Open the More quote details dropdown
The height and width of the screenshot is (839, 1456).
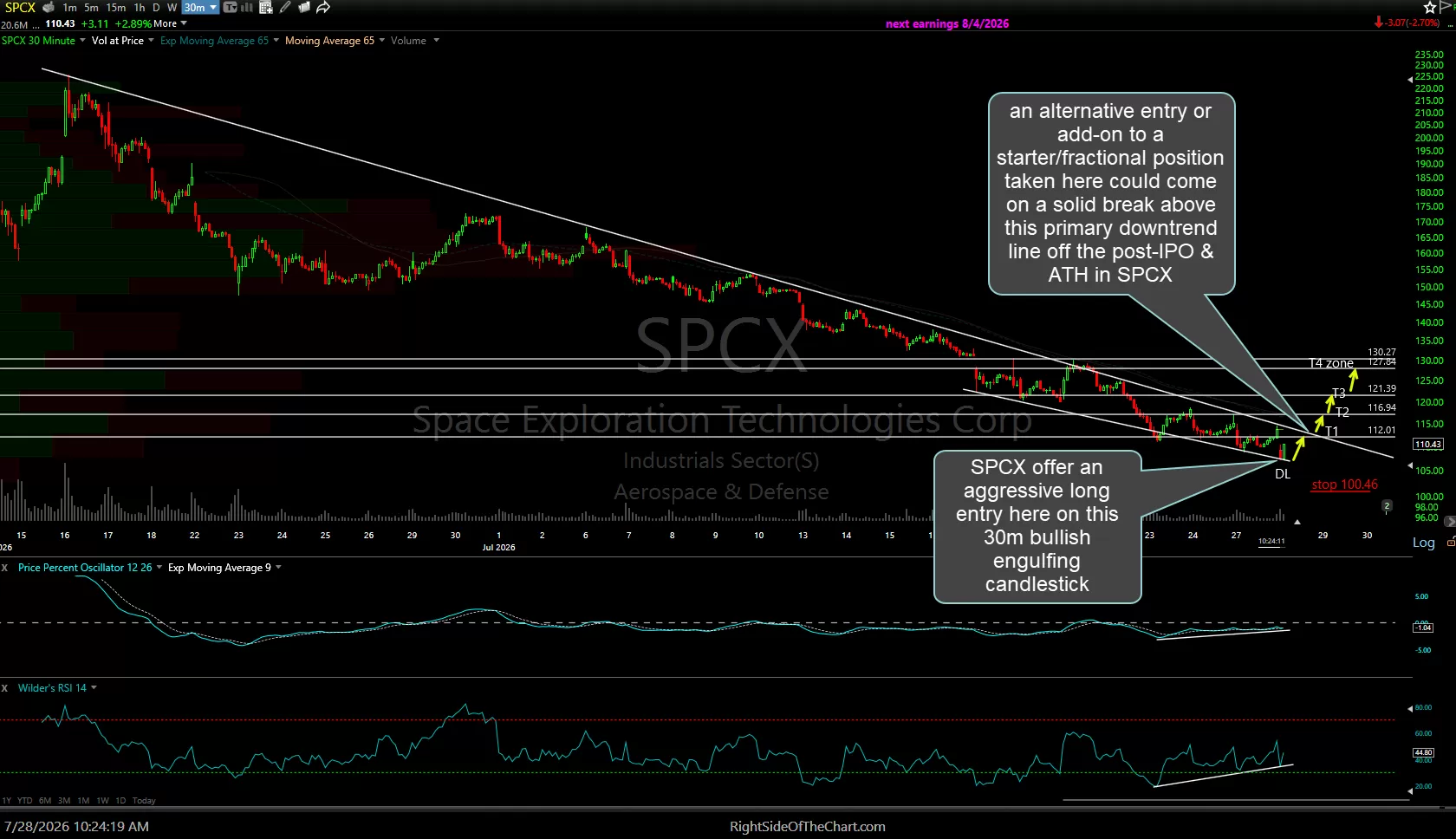tap(170, 23)
